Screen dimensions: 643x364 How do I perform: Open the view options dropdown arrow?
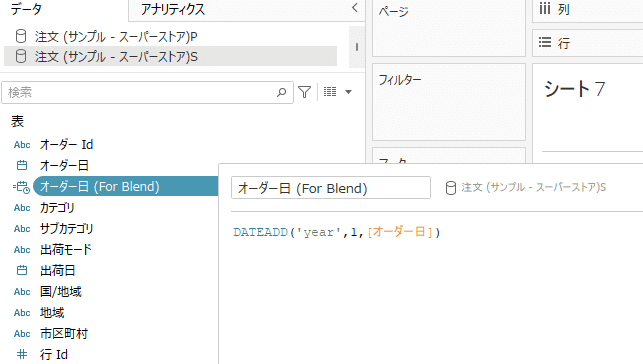point(349,92)
